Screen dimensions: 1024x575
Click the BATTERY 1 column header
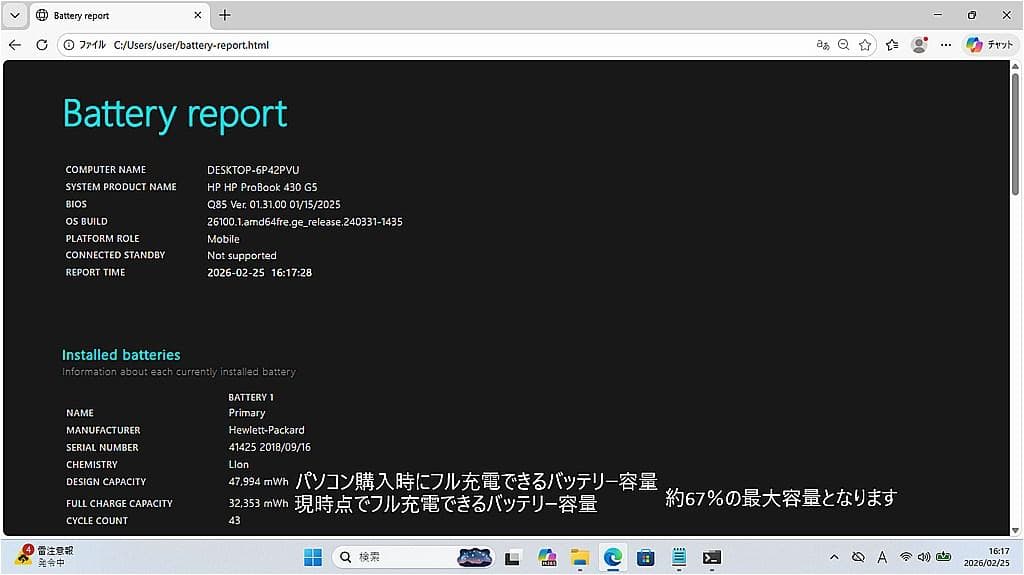[251, 397]
